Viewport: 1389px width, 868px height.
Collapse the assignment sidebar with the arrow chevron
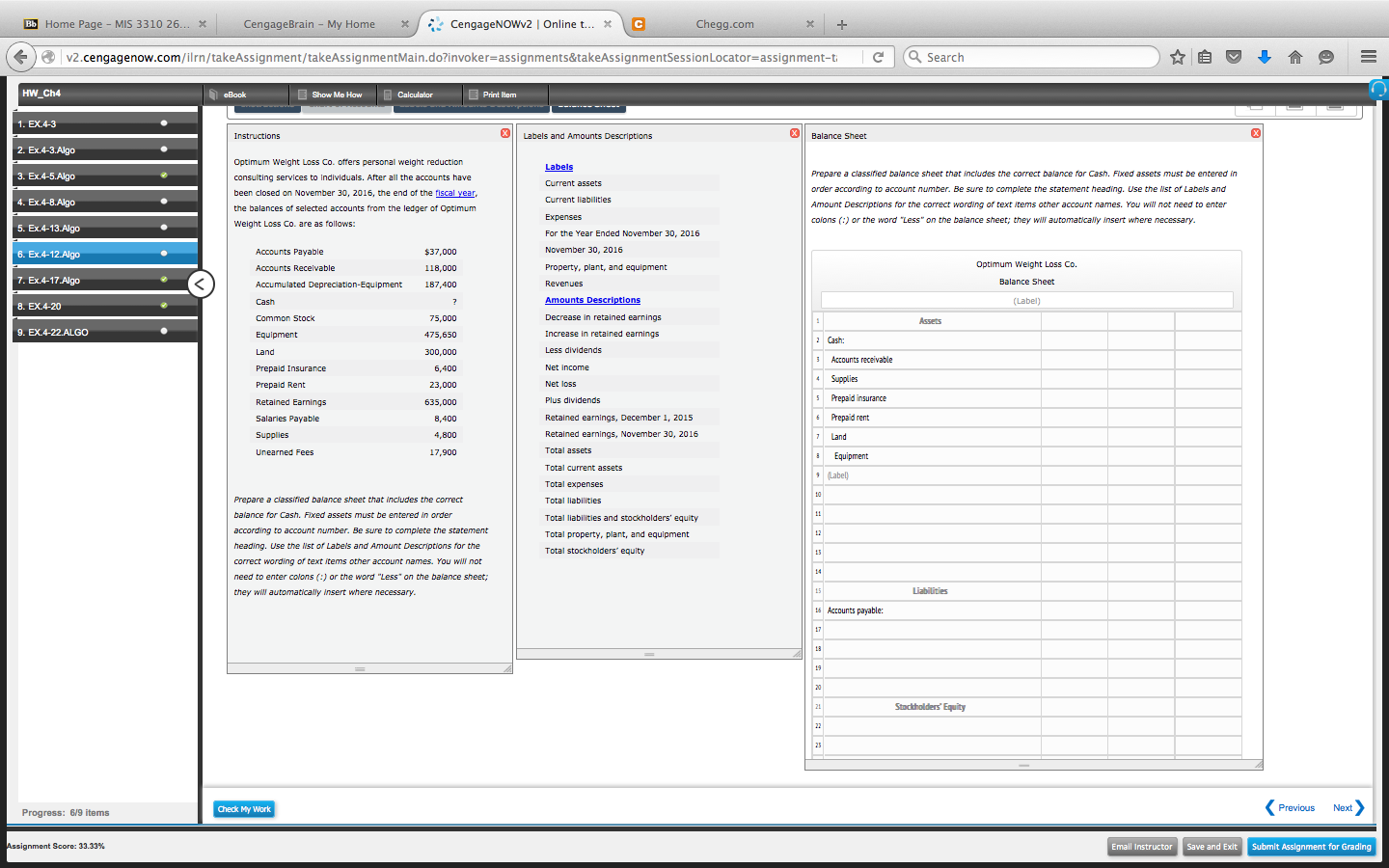[x=199, y=284]
